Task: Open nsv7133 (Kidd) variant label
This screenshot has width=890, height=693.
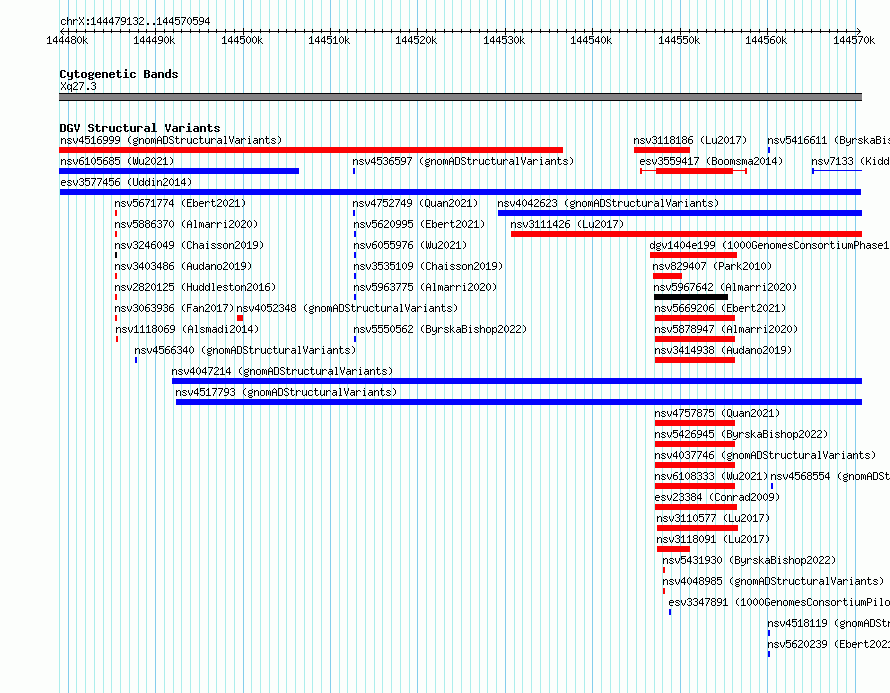Action: click(850, 161)
